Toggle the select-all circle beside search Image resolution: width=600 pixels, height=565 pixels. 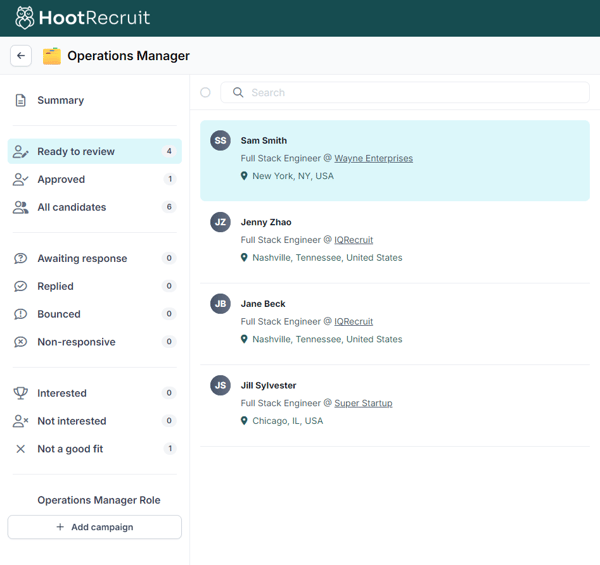pos(205,93)
